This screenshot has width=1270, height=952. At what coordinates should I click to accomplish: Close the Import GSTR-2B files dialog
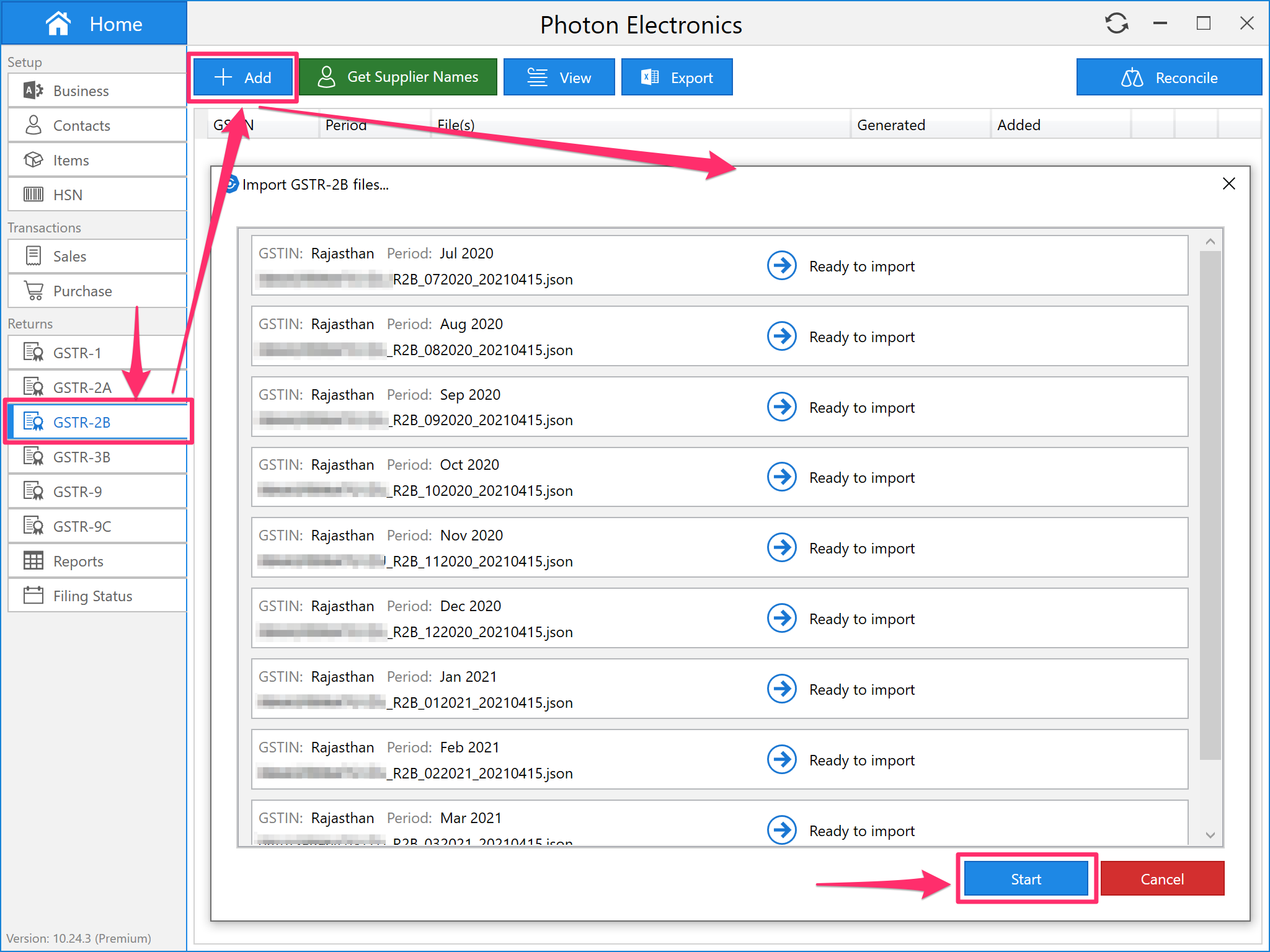[1228, 184]
